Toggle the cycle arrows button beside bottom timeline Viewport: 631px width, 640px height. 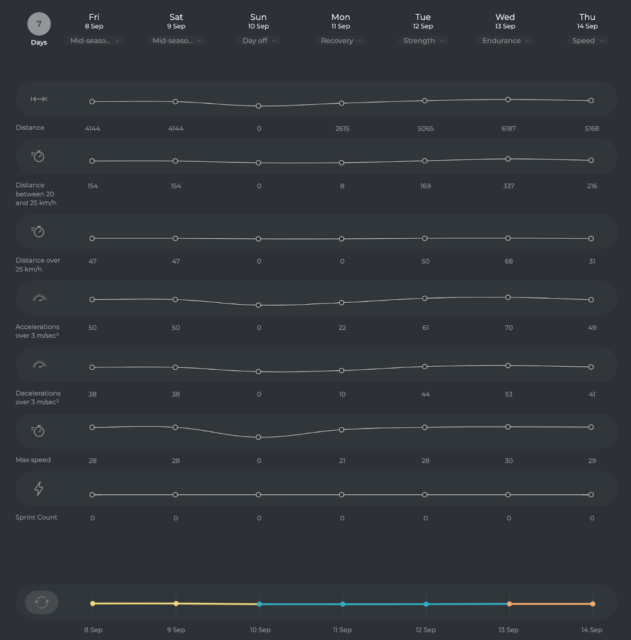pyautogui.click(x=41, y=603)
